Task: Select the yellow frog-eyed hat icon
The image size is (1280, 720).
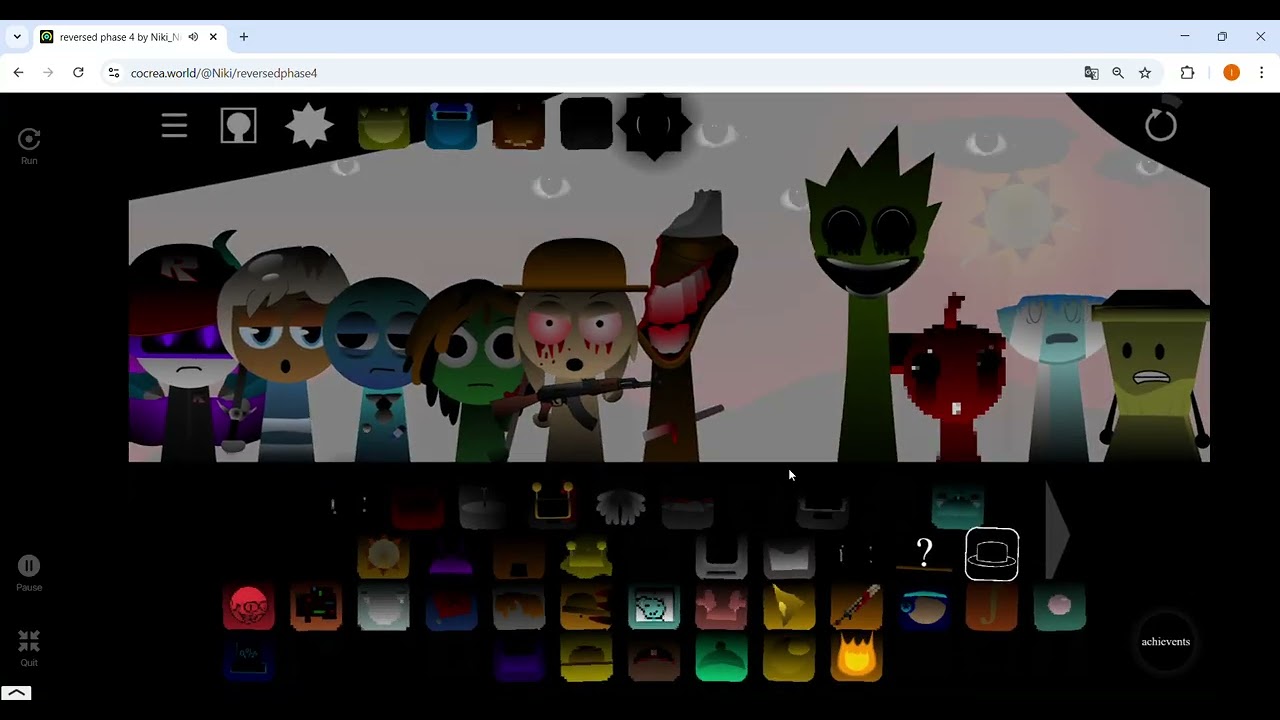Action: point(586,555)
